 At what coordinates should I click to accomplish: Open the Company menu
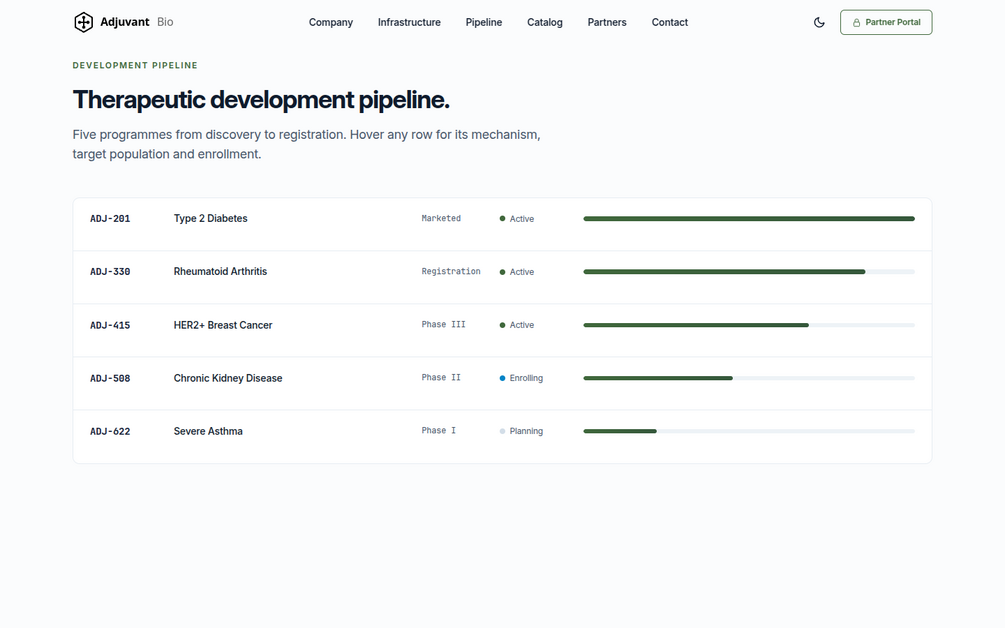coord(331,22)
